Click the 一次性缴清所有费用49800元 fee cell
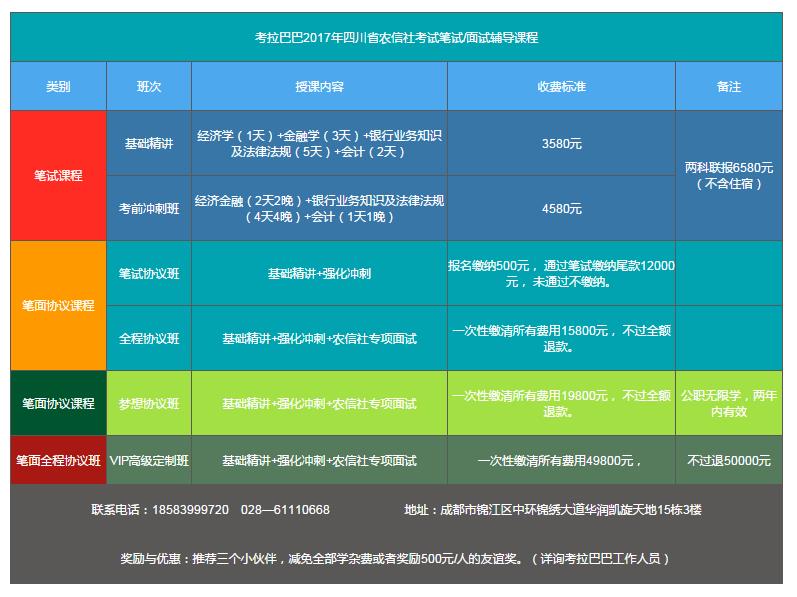The image size is (797, 597). 562,460
